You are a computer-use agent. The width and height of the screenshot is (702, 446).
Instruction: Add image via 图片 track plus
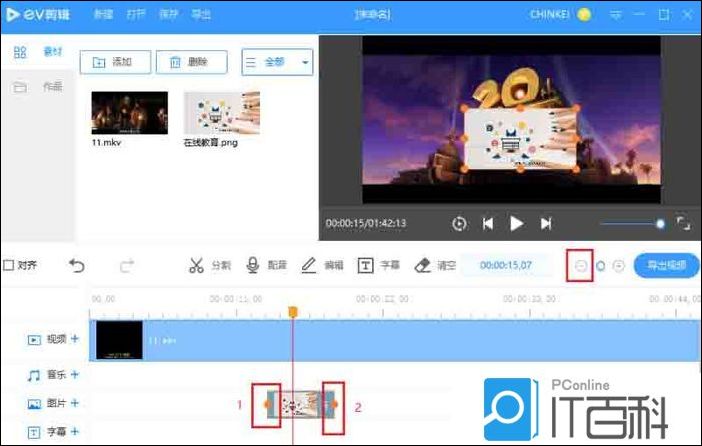[74, 403]
